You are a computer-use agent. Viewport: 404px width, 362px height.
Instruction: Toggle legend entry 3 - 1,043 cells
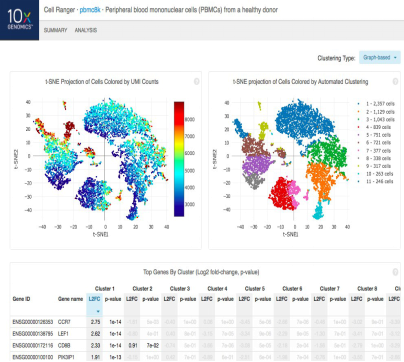pos(376,119)
